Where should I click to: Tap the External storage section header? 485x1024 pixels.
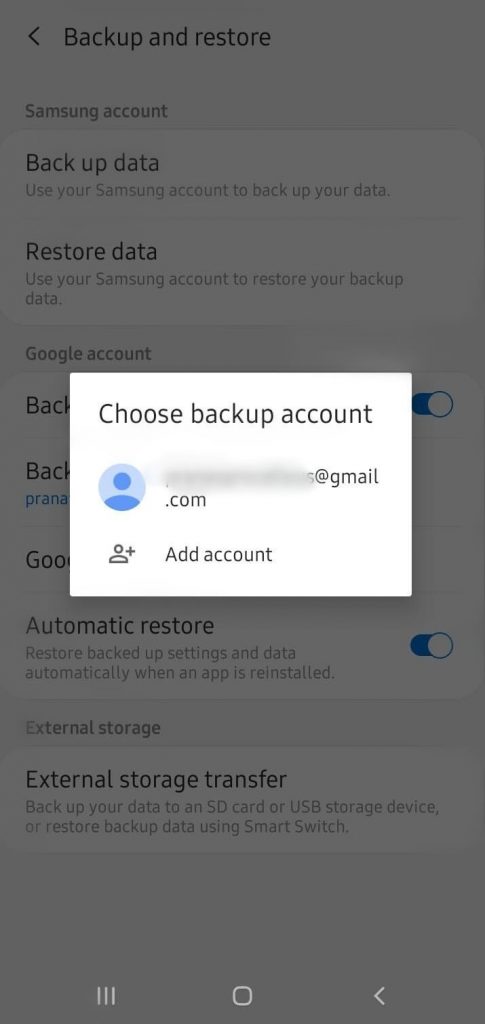pyautogui.click(x=93, y=728)
